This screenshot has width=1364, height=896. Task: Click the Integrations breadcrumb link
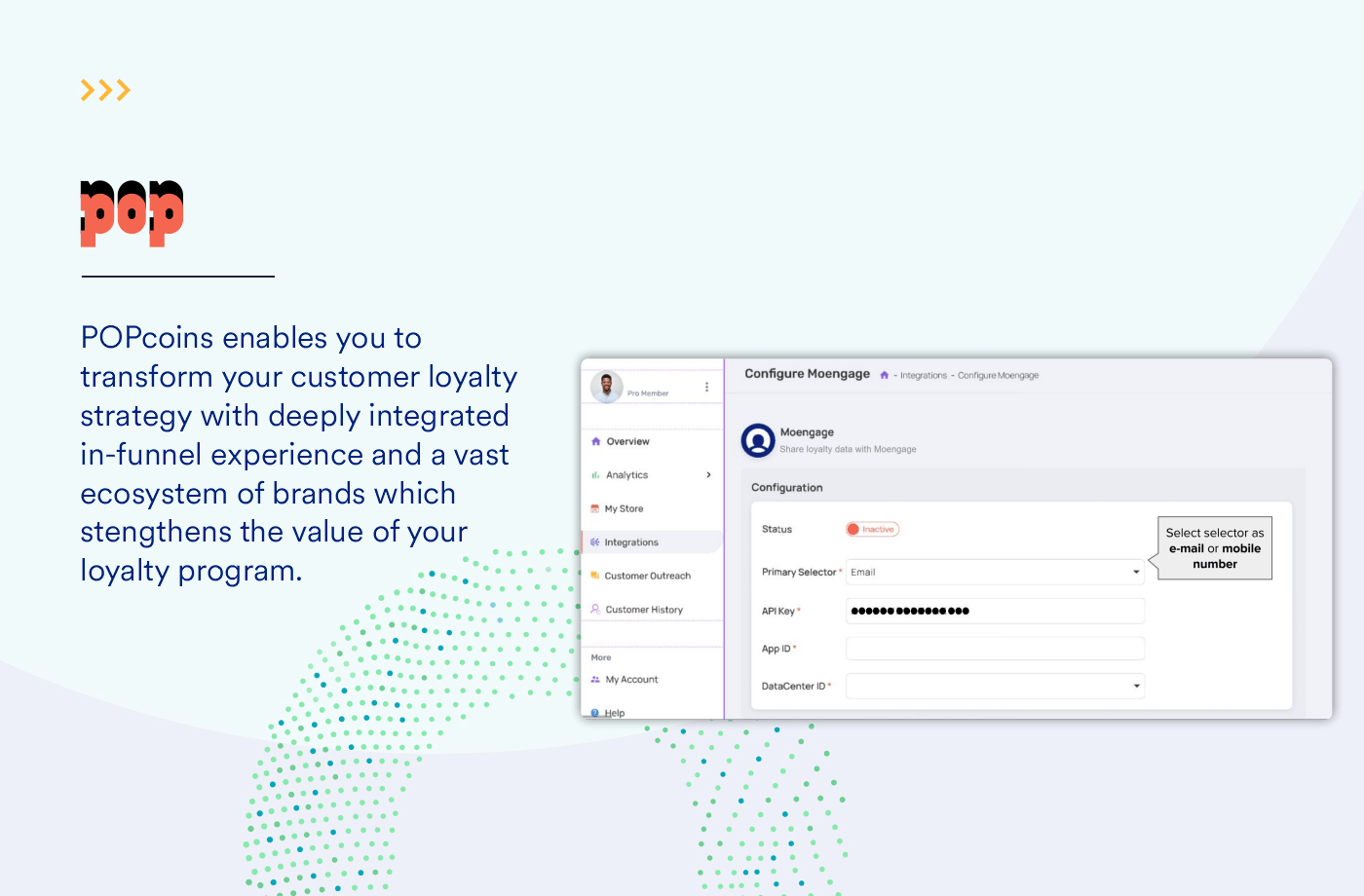coord(924,375)
